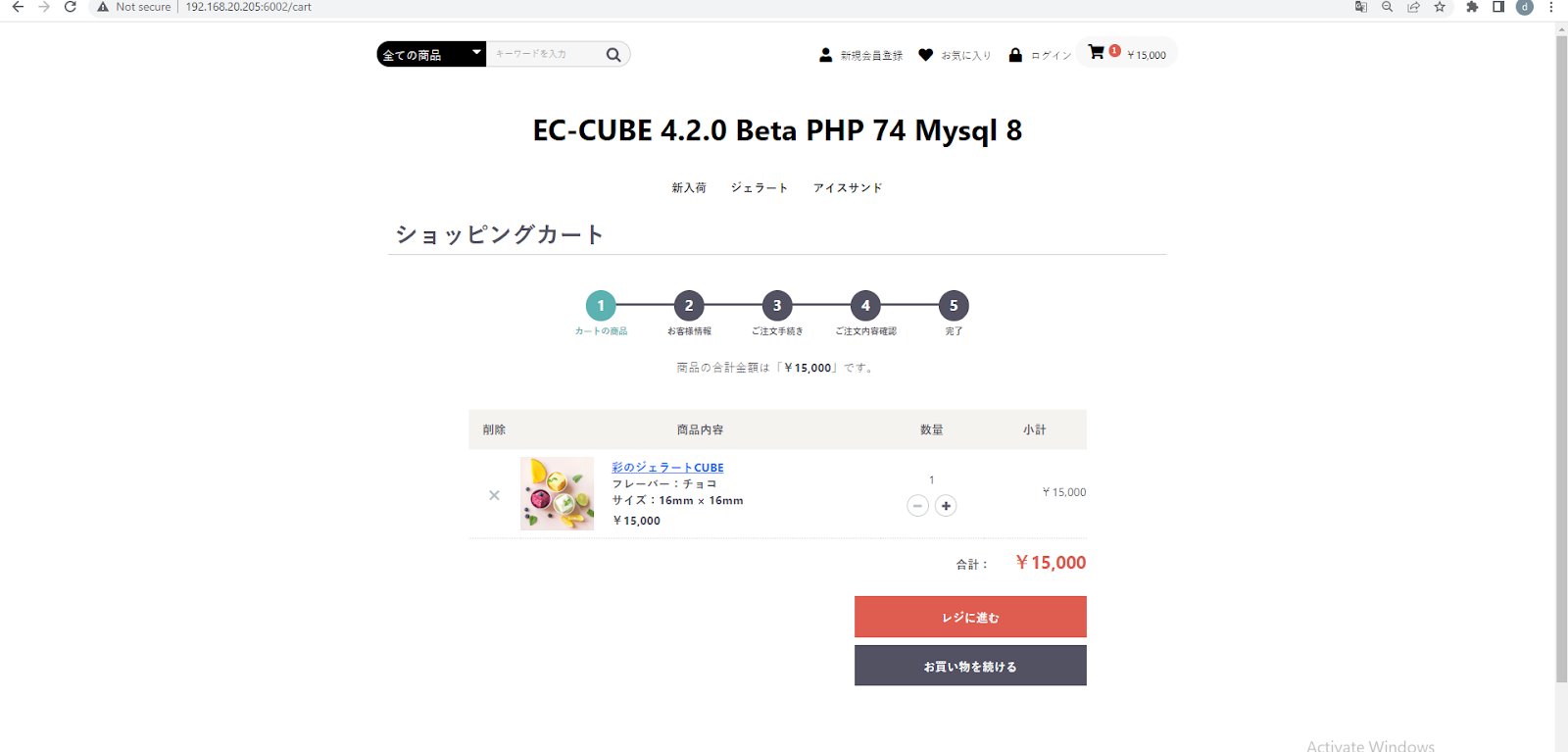The width and height of the screenshot is (1568, 752).
Task: Open the browser Extensions puzzle icon
Action: [1472, 7]
